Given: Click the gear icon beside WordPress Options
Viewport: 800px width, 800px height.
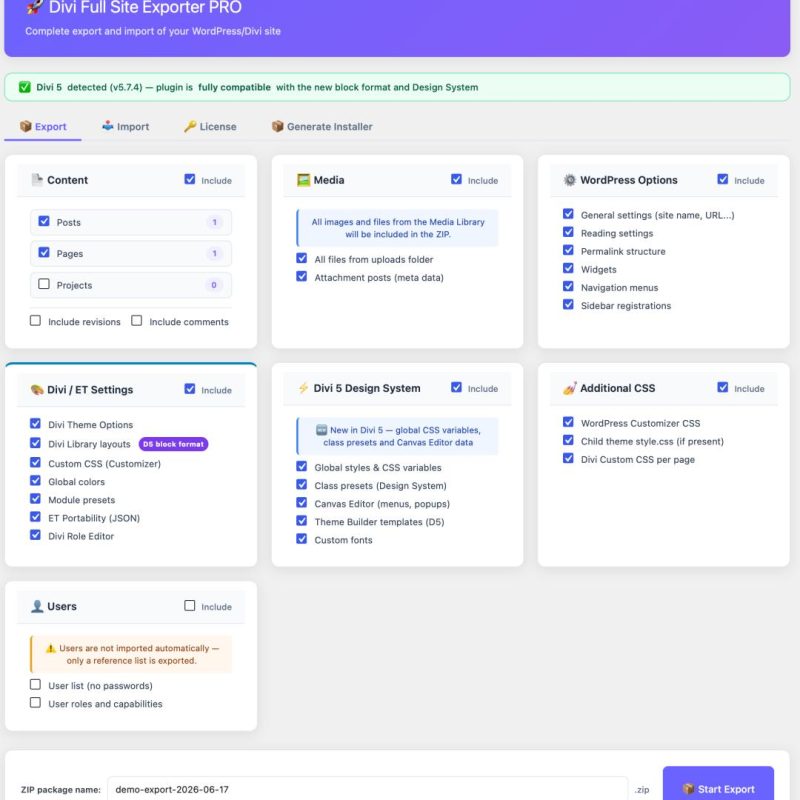Looking at the screenshot, I should point(569,180).
